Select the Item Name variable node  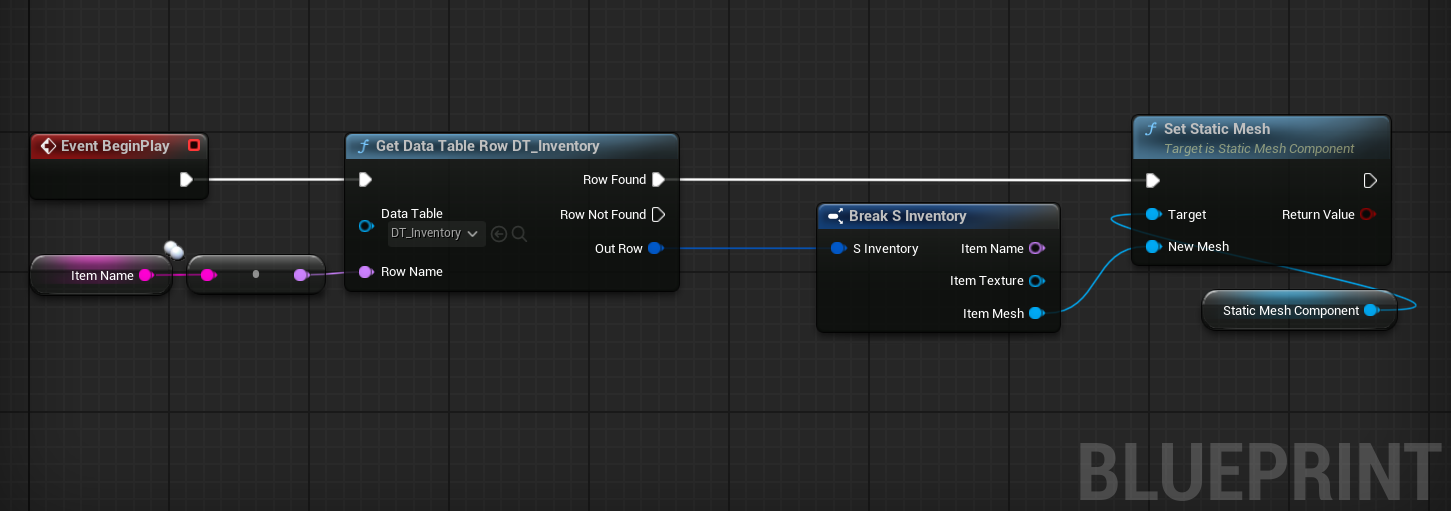[x=103, y=275]
